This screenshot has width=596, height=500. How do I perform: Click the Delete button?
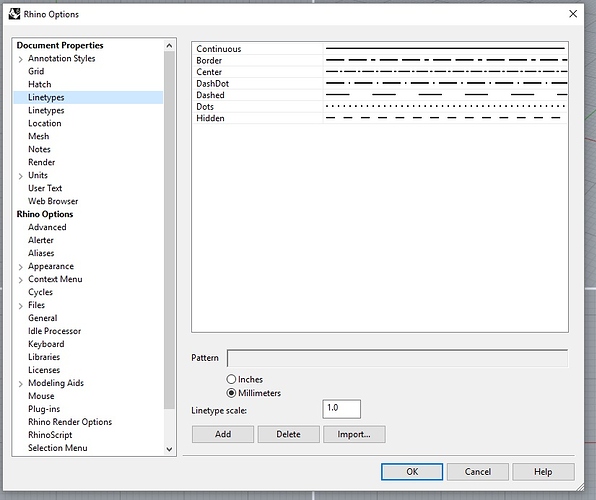[288, 434]
